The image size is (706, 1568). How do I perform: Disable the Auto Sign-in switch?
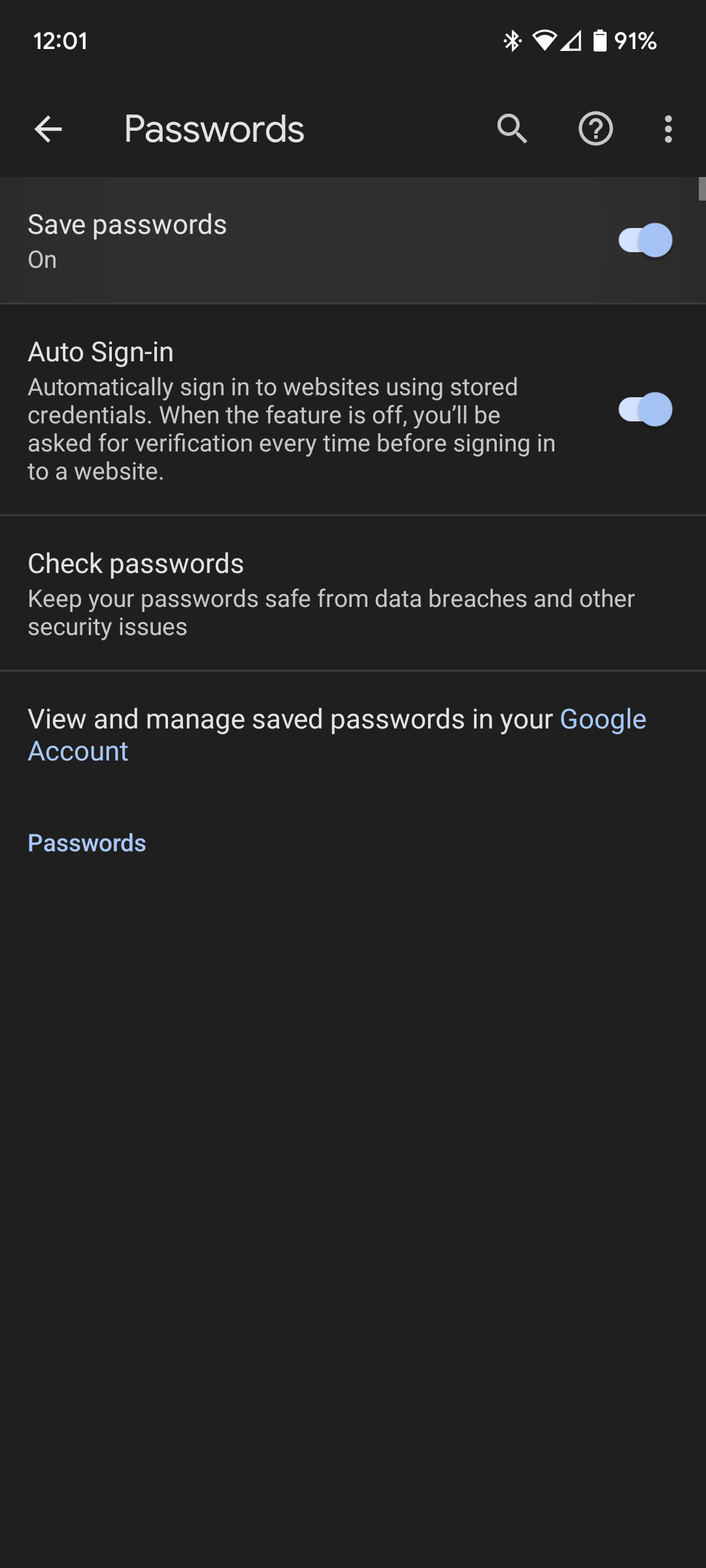tap(645, 410)
